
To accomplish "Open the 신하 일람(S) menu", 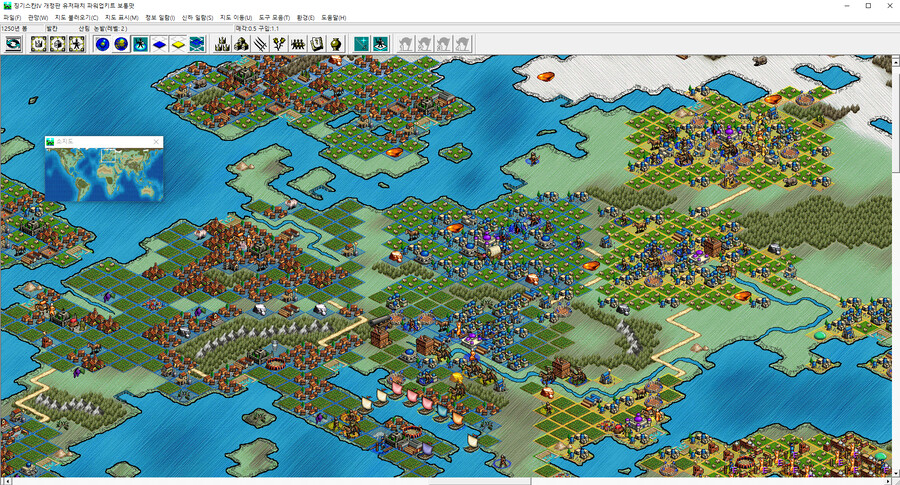I will 197,18.
